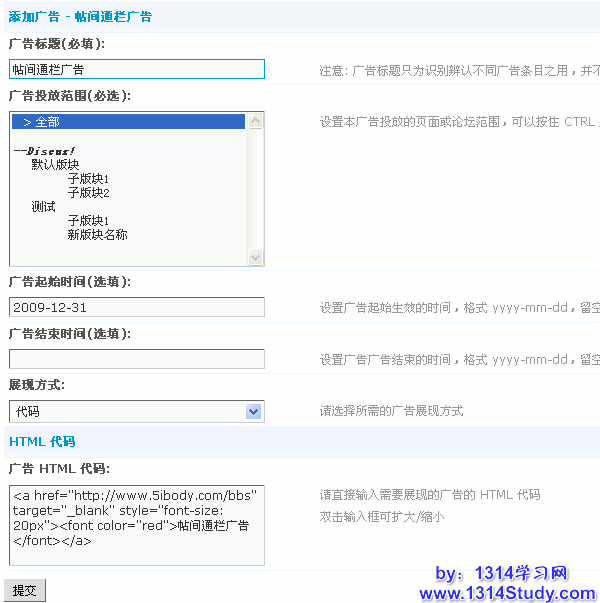Click the forum list scrollbar track
This screenshot has height=603, width=600.
click(x=256, y=190)
